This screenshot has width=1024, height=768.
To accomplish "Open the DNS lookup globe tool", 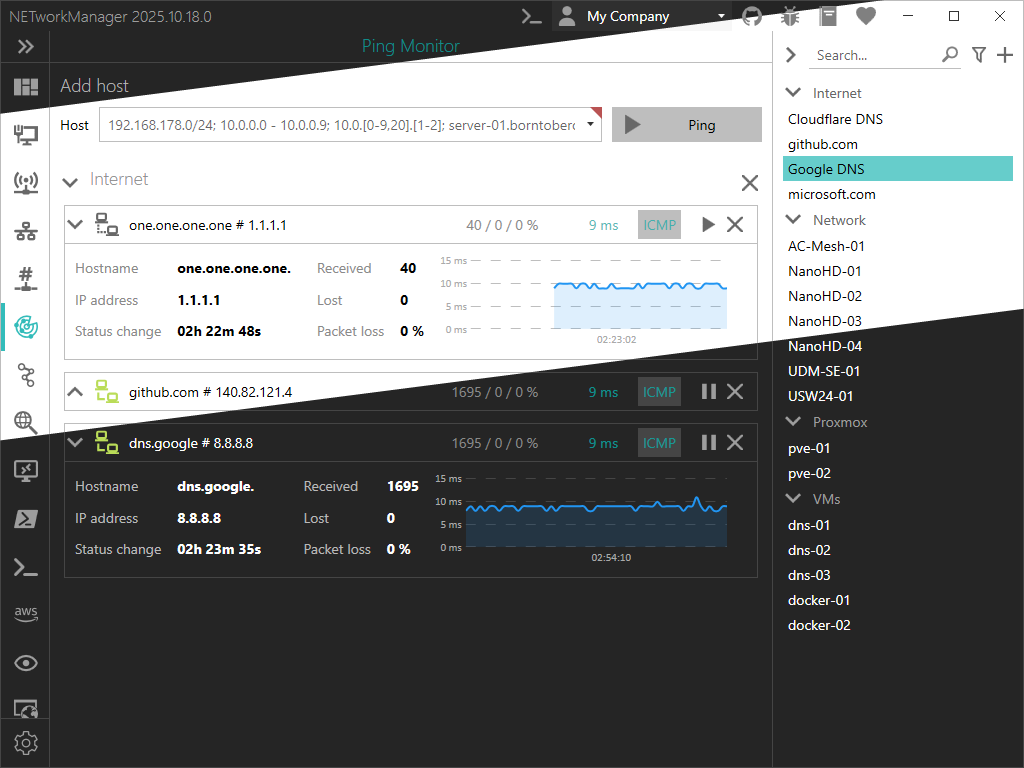I will (x=26, y=423).
